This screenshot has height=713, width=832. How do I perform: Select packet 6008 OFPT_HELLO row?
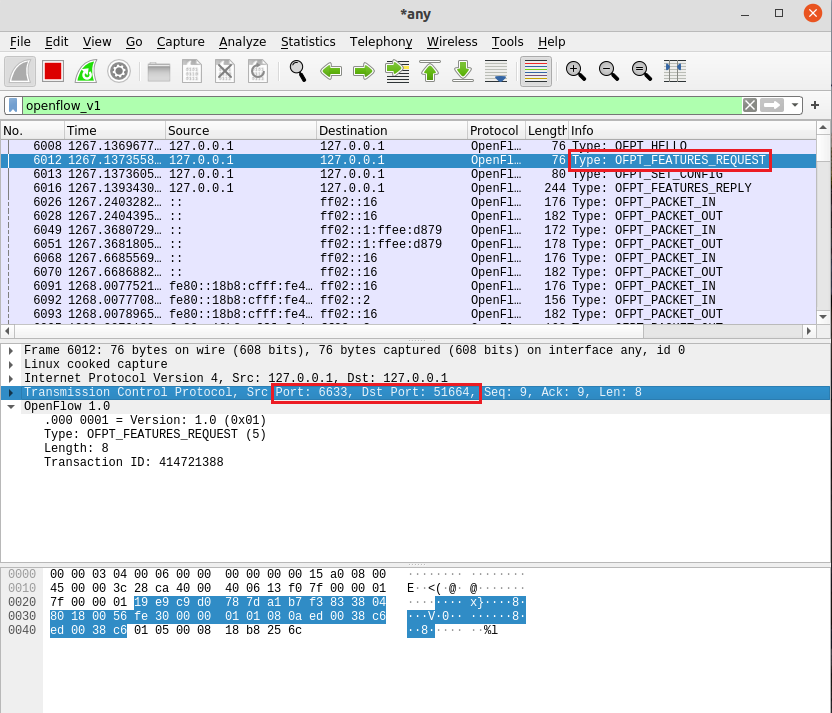coord(408,146)
